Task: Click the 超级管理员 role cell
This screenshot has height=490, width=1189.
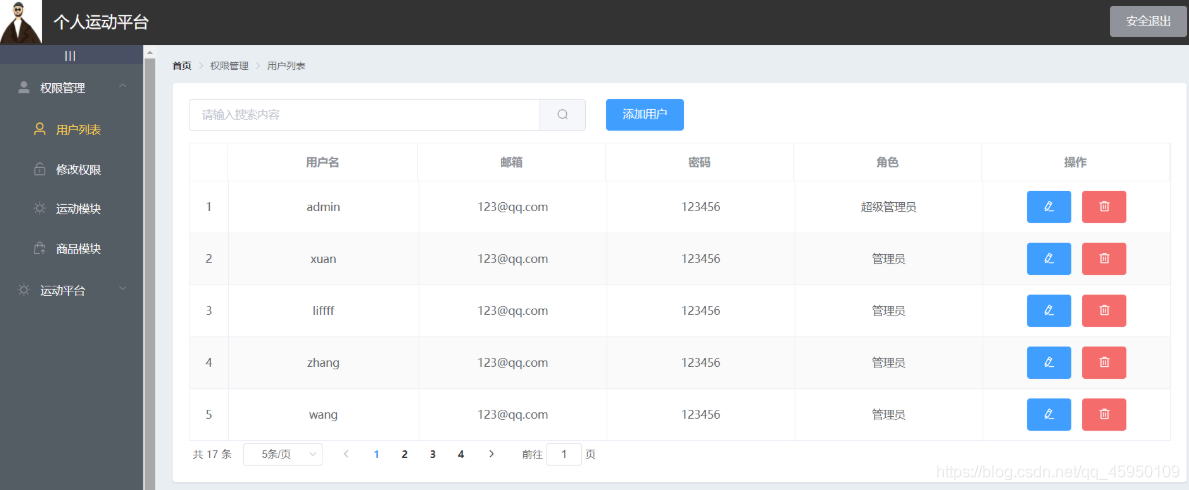Action: [x=888, y=206]
